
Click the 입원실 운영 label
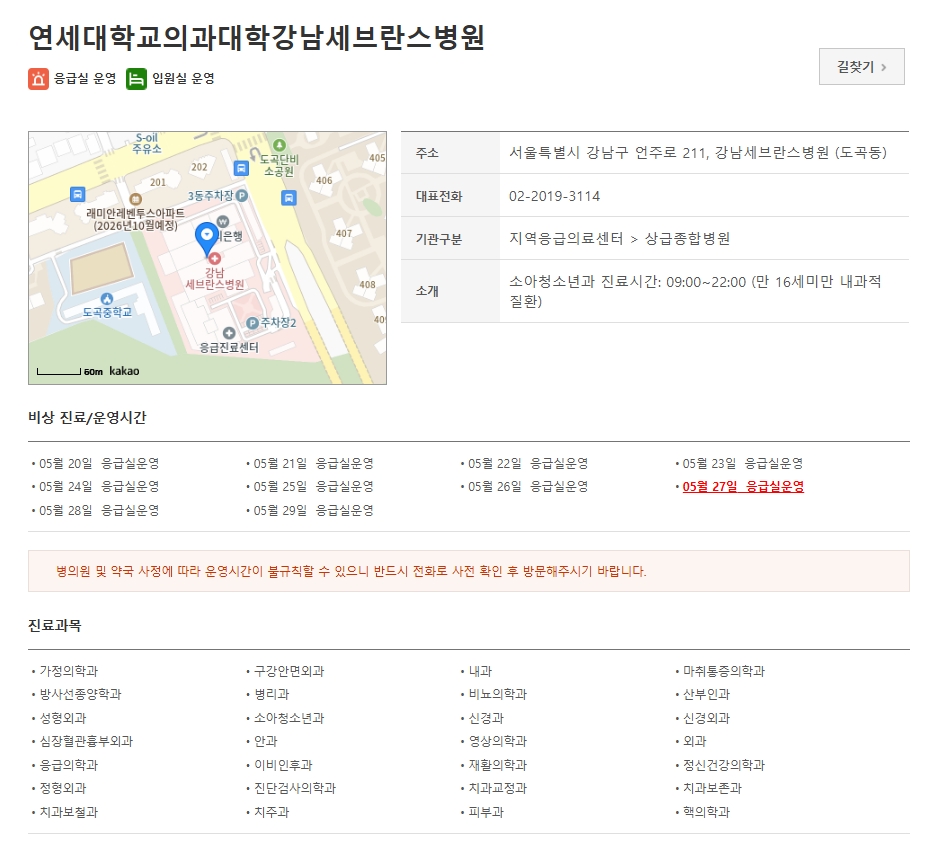[x=183, y=78]
